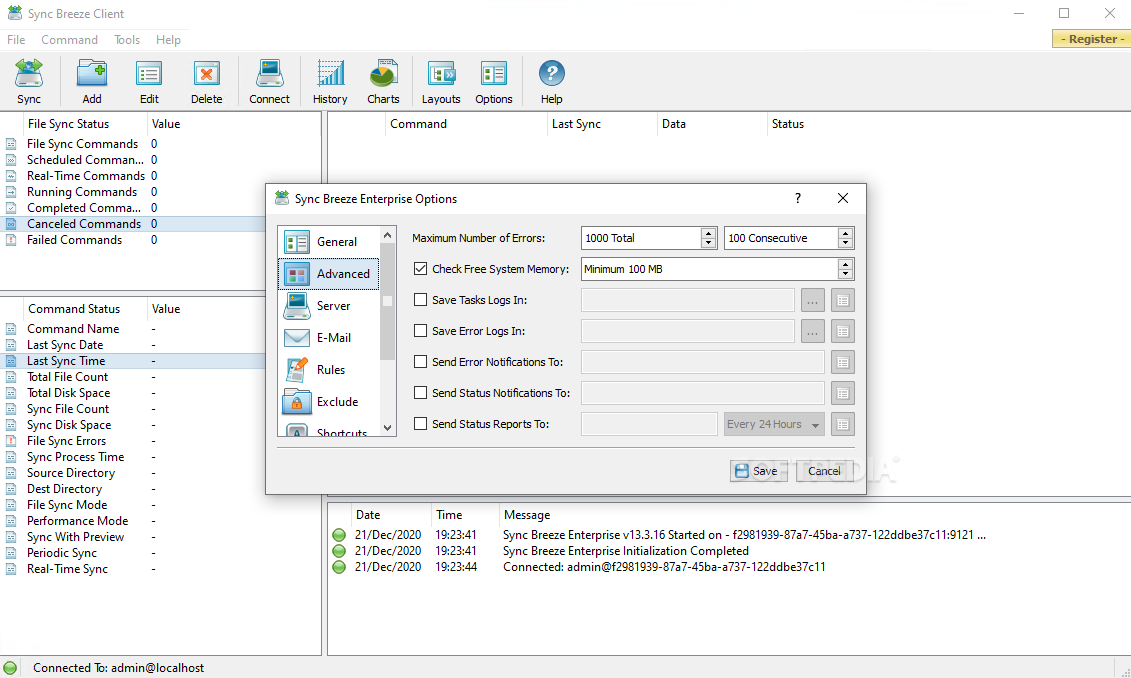Image resolution: width=1131 pixels, height=678 pixels.
Task: Click the Add command toolbar icon
Action: pyautogui.click(x=92, y=82)
